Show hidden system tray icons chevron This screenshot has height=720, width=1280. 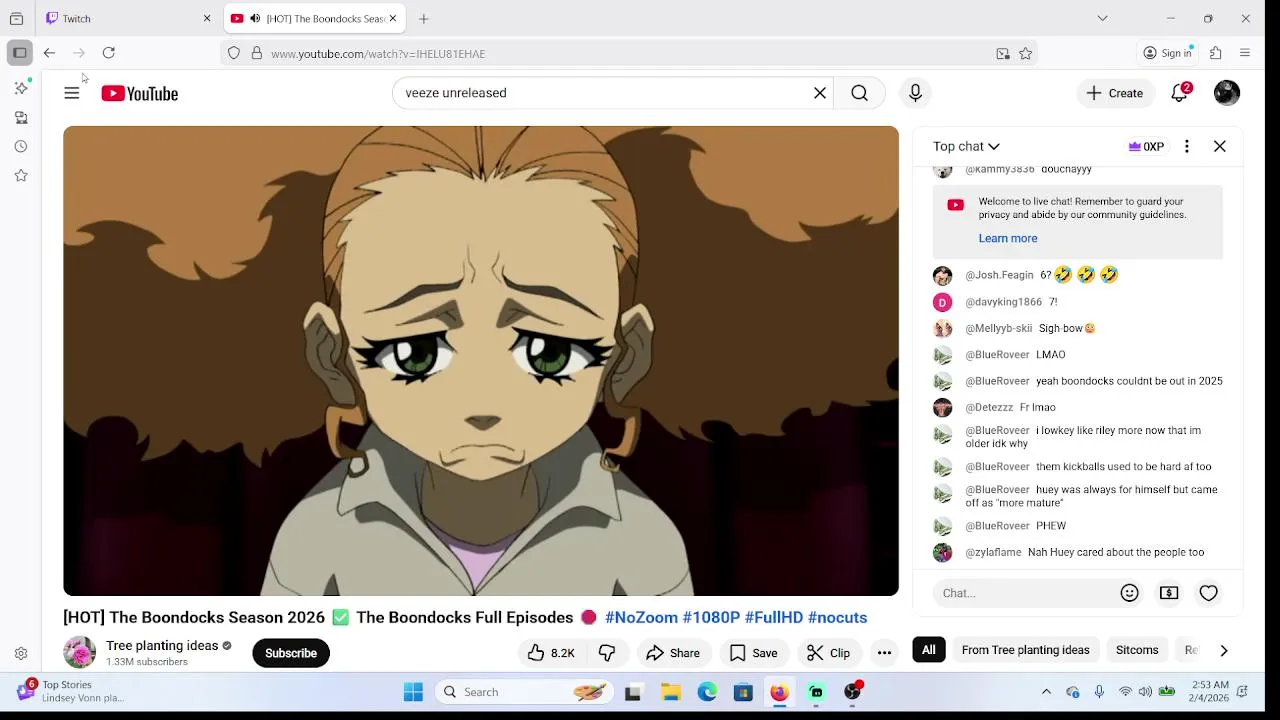(x=1046, y=692)
